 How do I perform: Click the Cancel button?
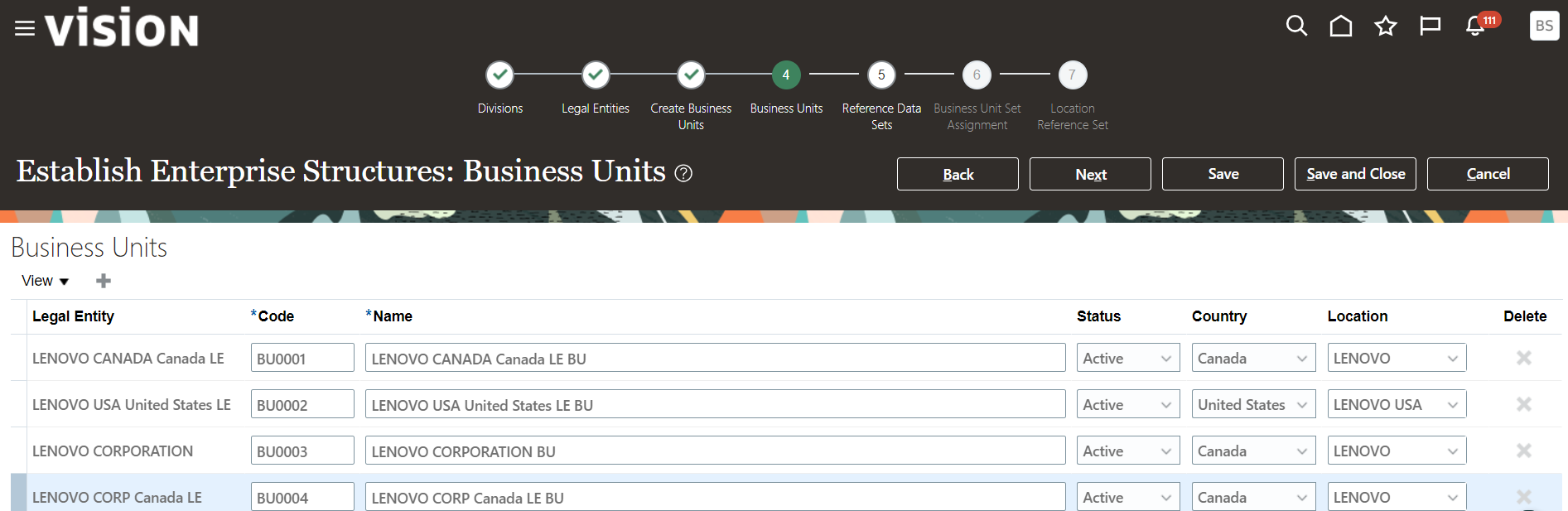tap(1488, 174)
